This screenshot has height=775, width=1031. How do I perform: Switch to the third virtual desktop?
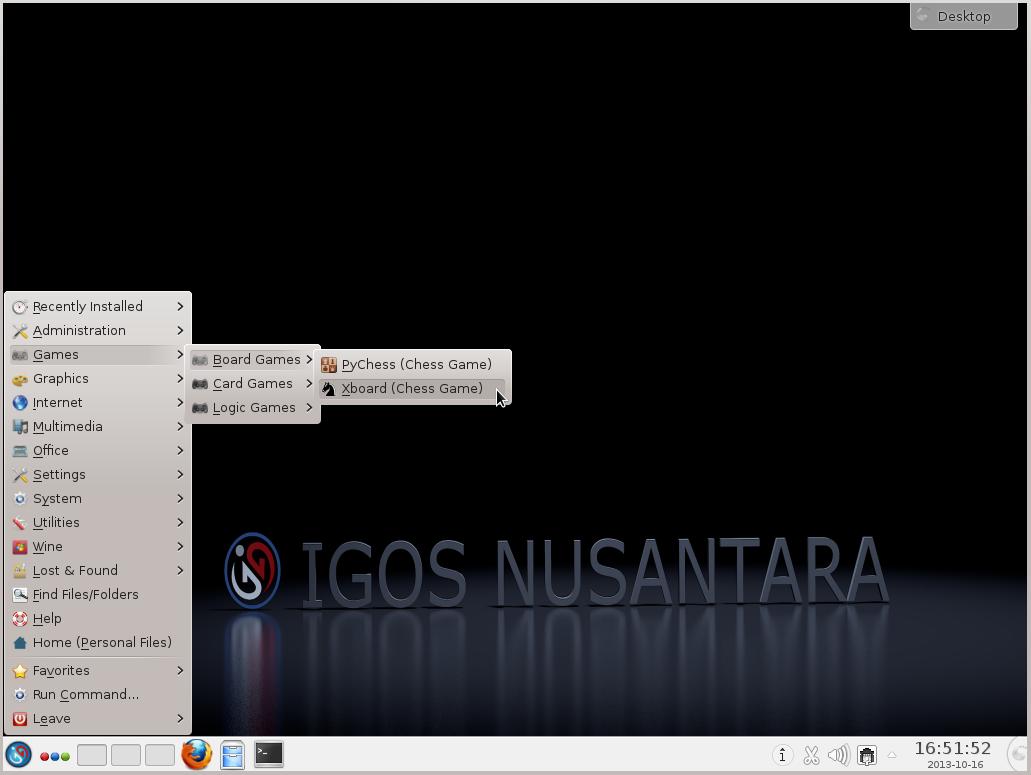pyautogui.click(x=160, y=755)
